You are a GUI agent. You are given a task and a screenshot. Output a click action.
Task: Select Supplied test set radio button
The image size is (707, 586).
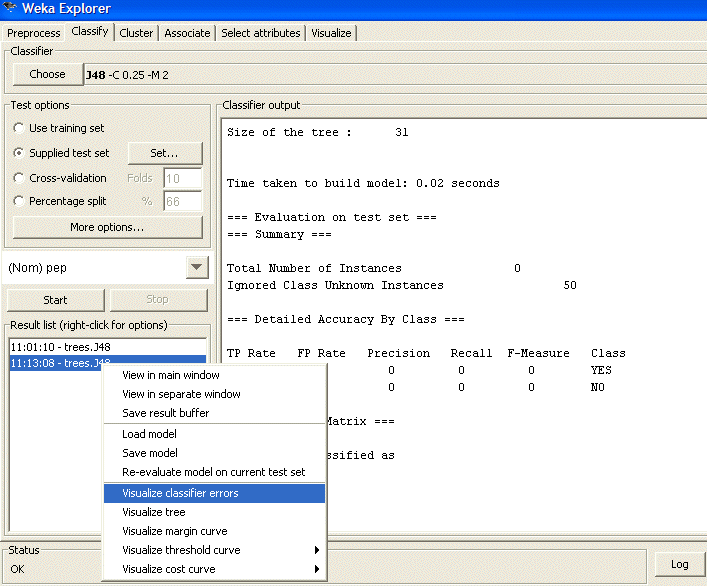19,153
